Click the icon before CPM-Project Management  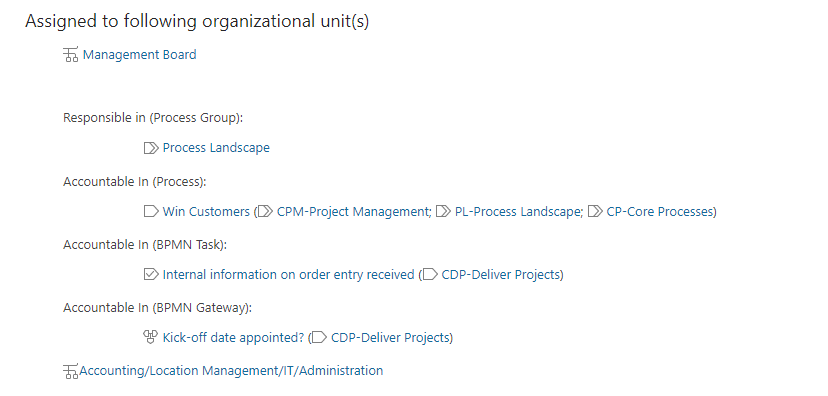pyautogui.click(x=266, y=212)
